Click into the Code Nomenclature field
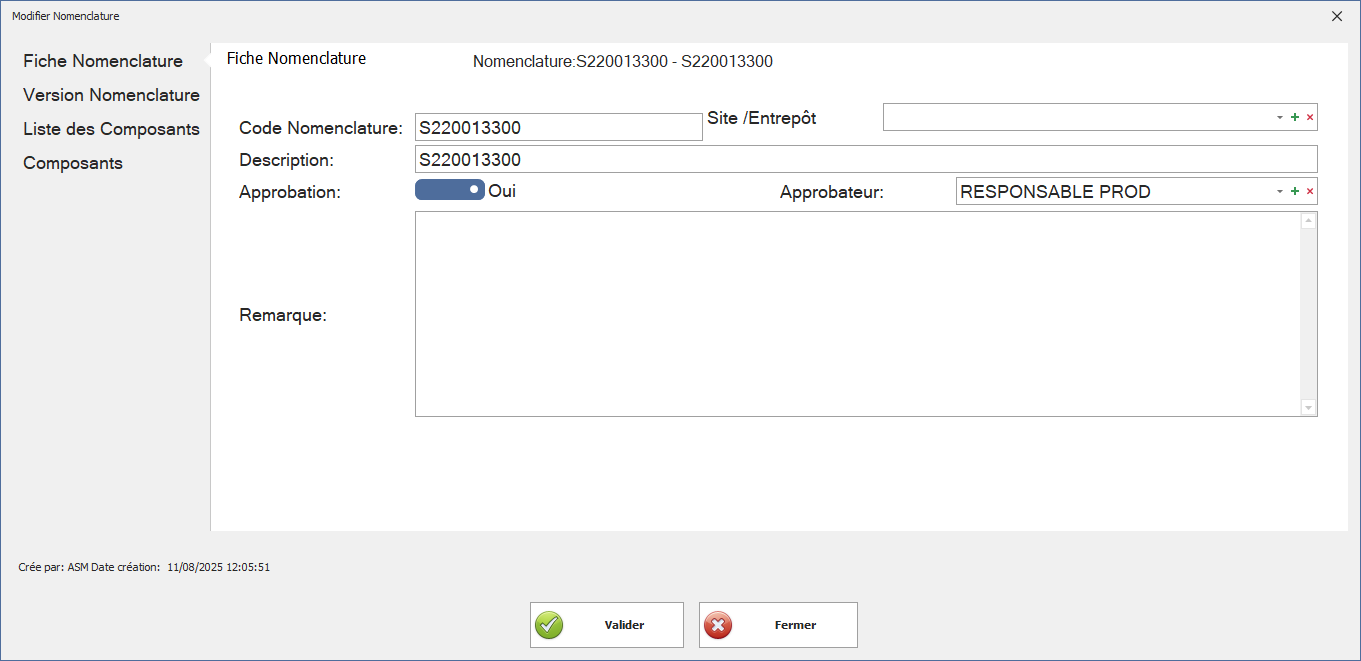The width and height of the screenshot is (1361, 661). click(558, 127)
